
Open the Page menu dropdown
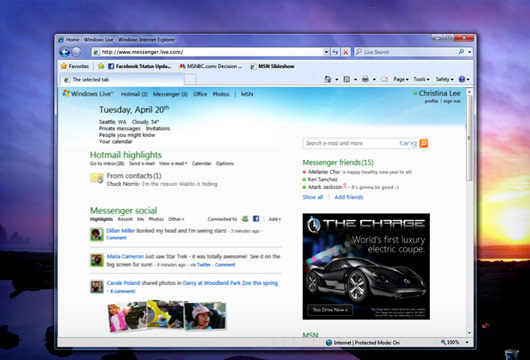(x=401, y=79)
